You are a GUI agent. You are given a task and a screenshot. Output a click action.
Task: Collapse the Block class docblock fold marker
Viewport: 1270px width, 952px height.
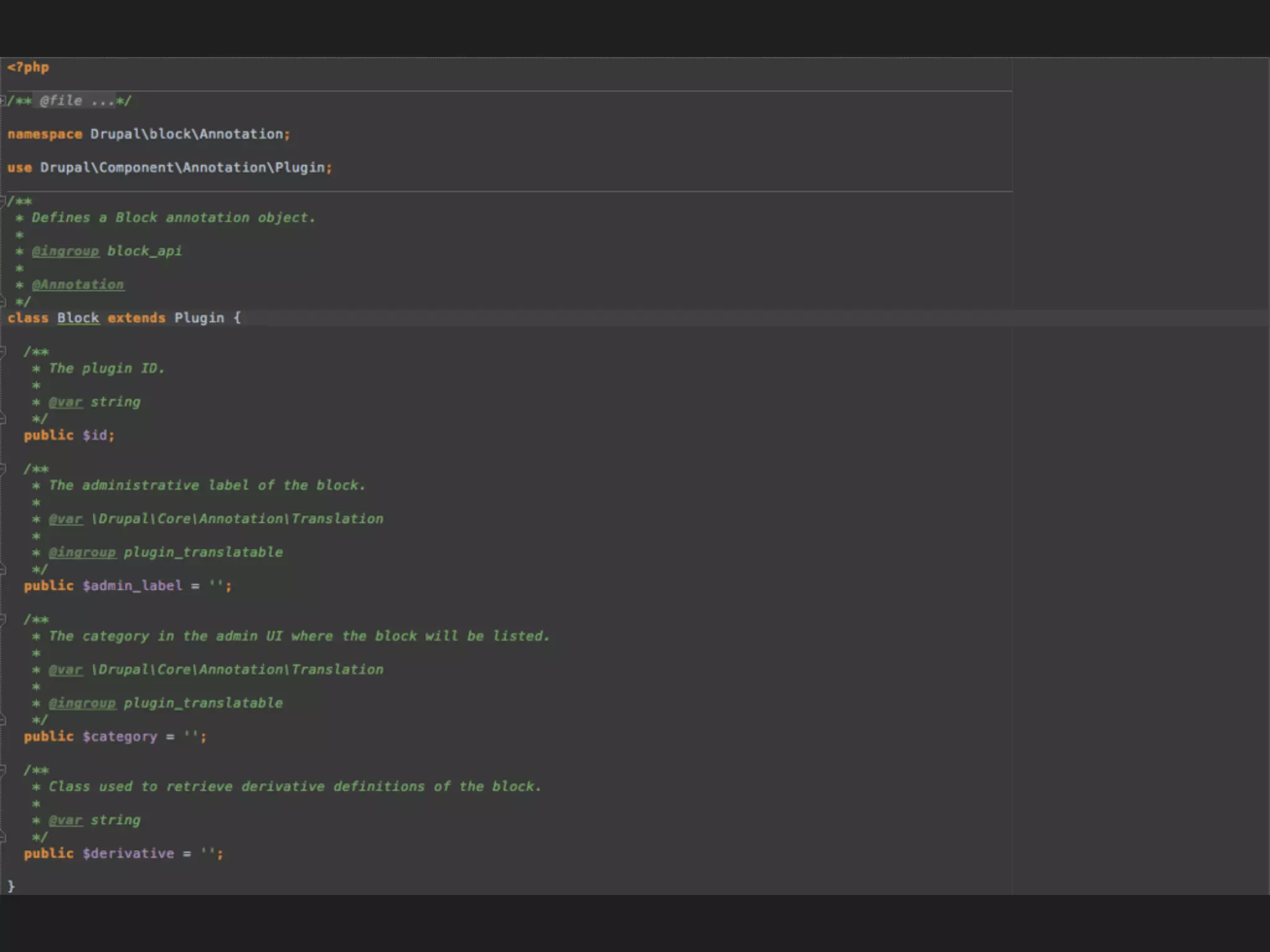(x=3, y=201)
